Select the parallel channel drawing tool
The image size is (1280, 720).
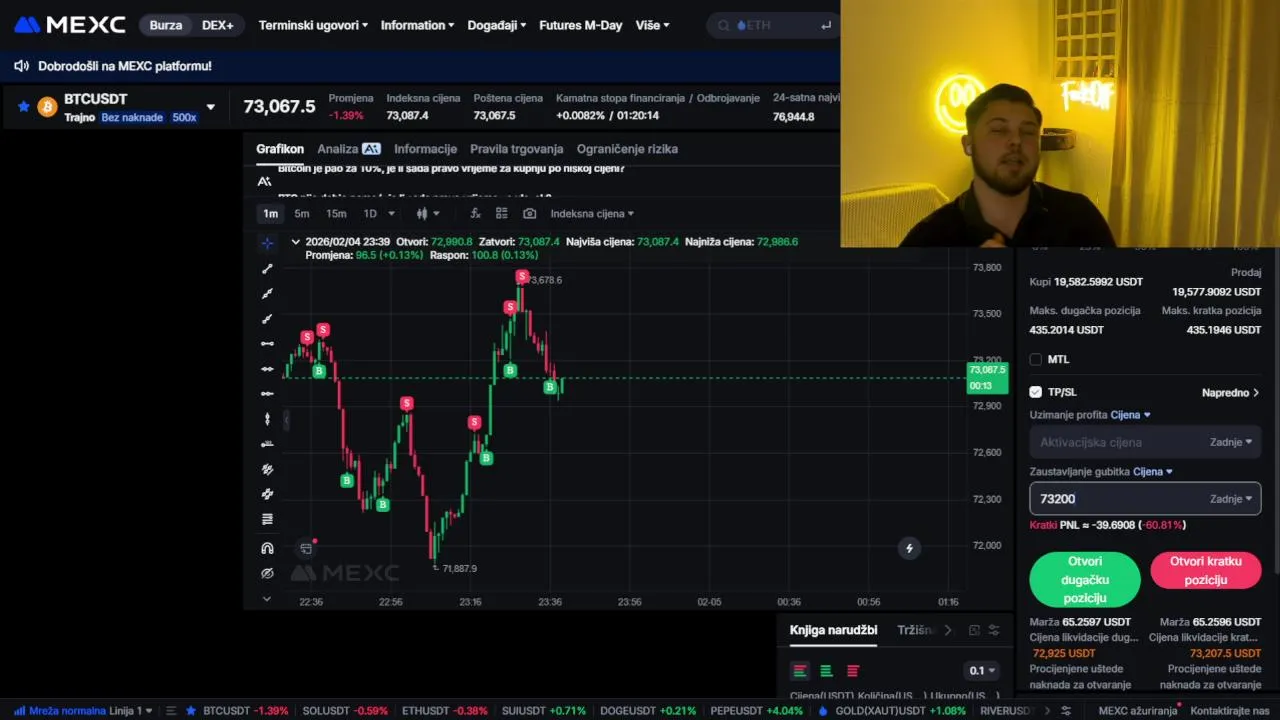267,469
